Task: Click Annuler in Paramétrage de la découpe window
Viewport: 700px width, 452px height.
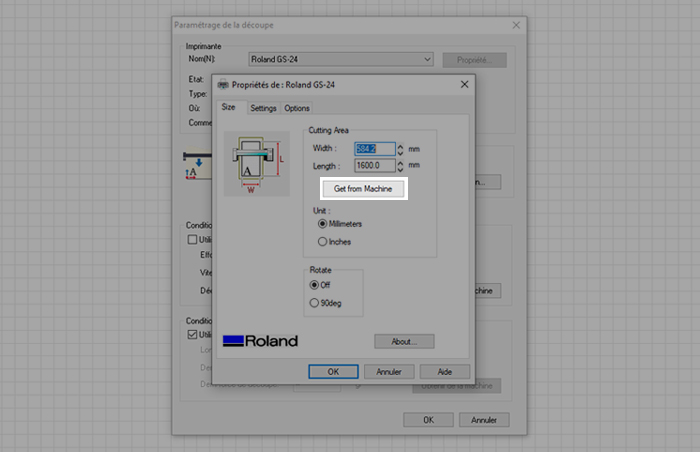Action: point(484,420)
